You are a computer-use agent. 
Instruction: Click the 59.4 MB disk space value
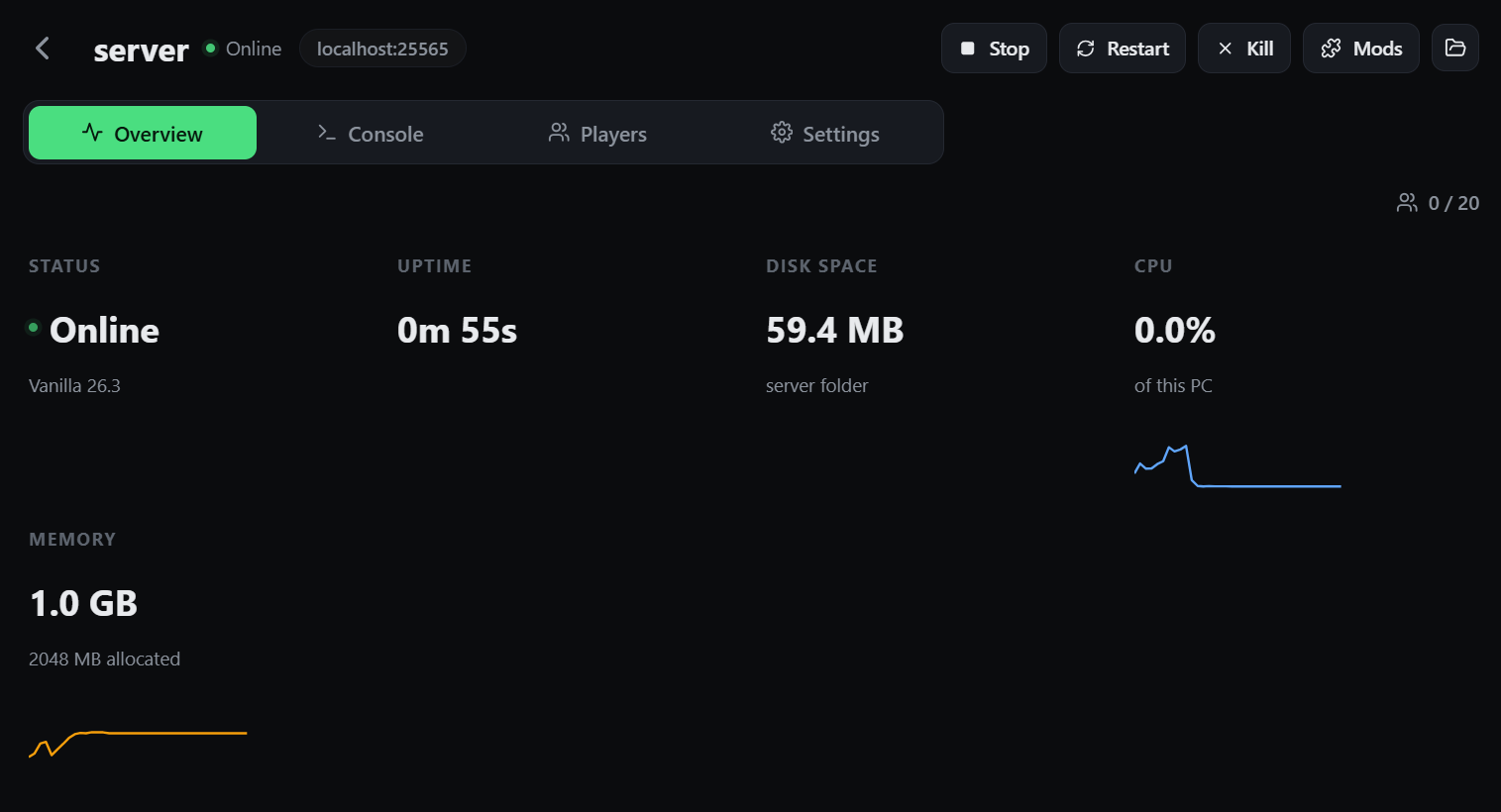[x=834, y=331]
